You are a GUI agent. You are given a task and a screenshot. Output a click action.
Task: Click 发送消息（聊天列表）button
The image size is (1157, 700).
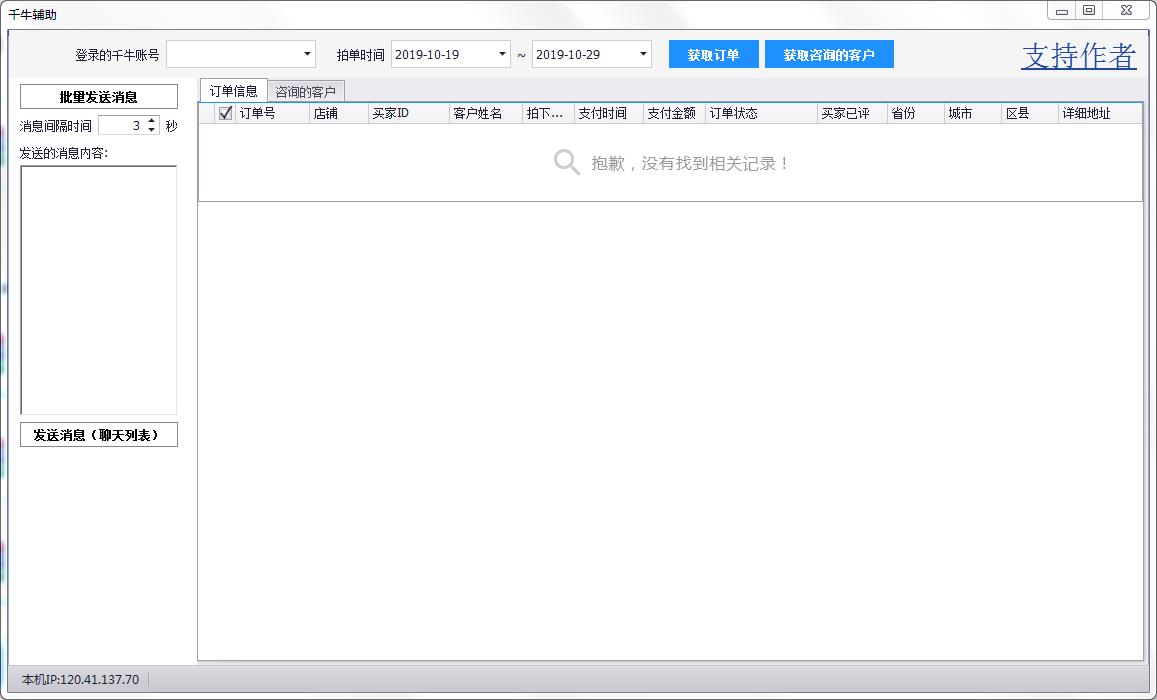(99, 435)
